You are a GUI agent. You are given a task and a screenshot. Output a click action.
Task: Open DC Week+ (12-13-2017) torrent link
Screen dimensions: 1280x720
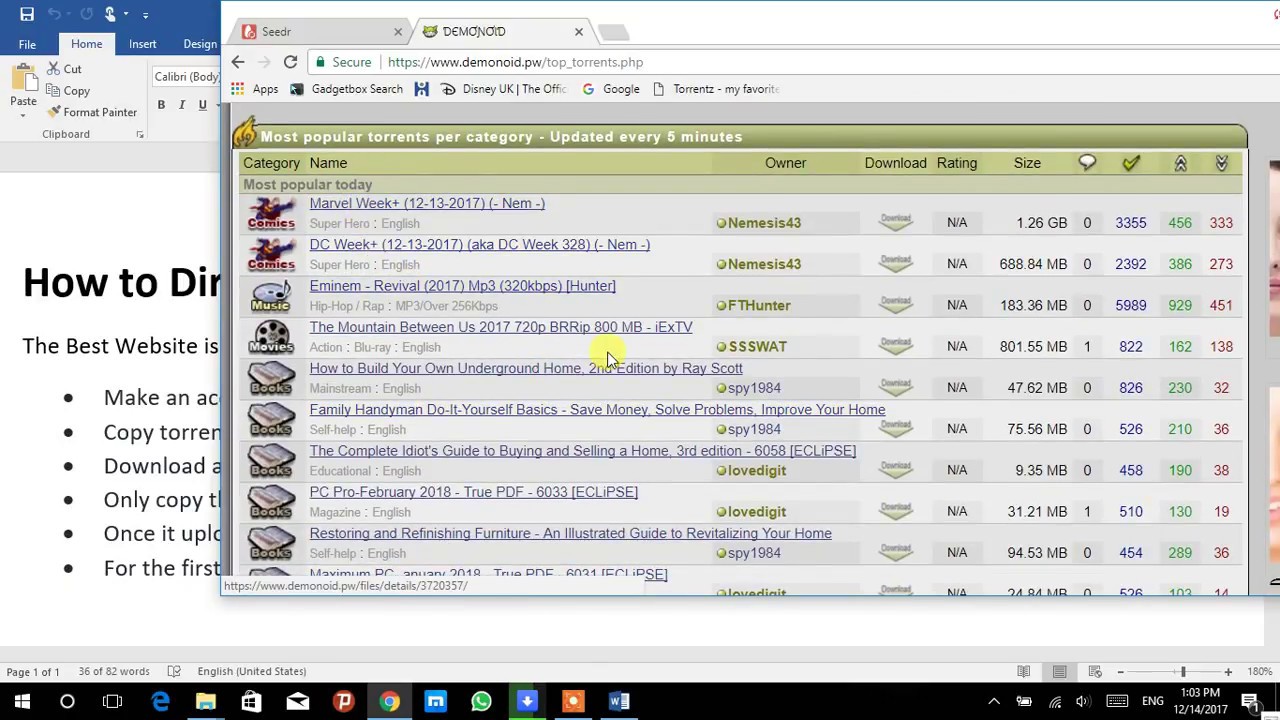pos(479,244)
